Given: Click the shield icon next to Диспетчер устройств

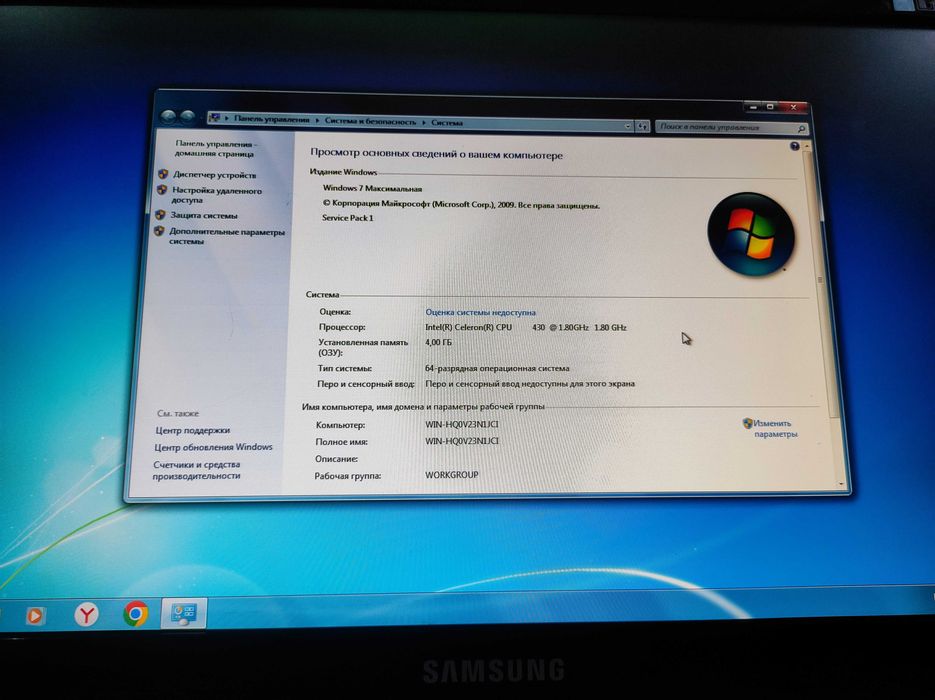Looking at the screenshot, I should [x=163, y=174].
